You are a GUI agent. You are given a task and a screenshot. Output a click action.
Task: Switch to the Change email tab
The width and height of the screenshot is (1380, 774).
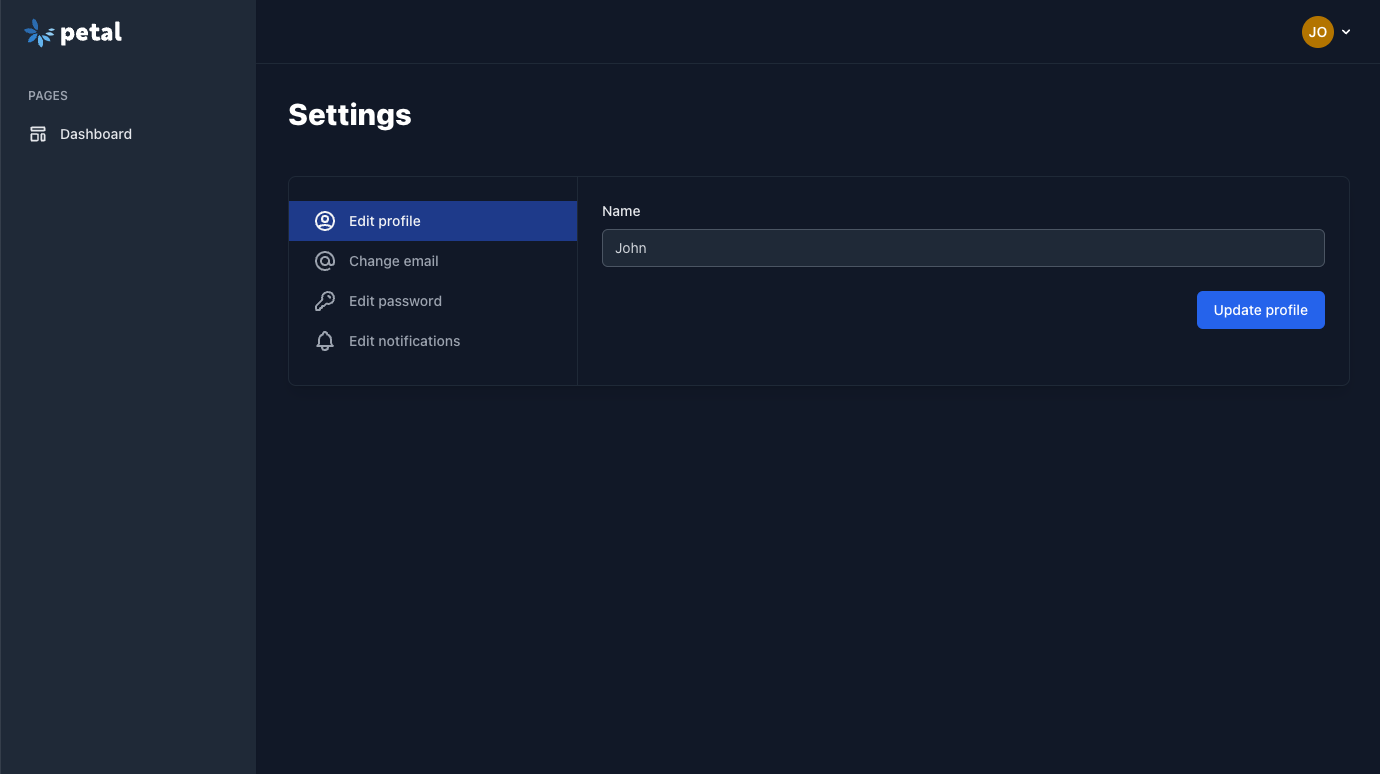[393, 261]
